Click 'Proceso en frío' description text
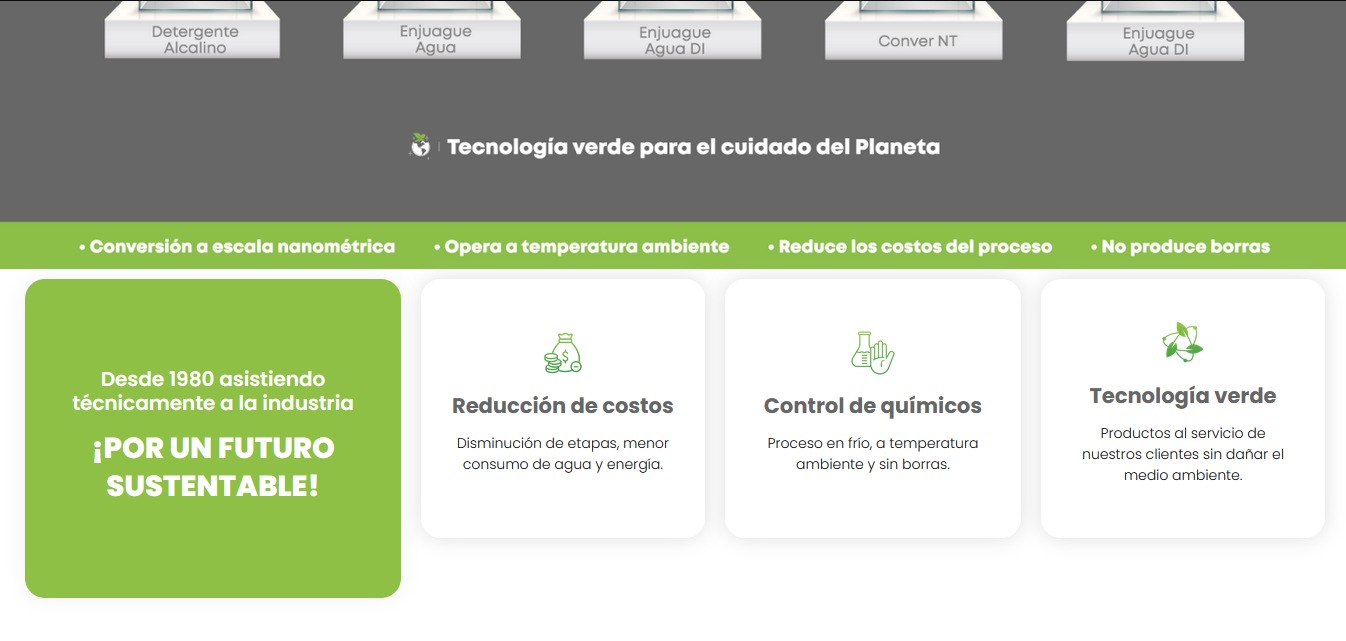The width and height of the screenshot is (1346, 641). [x=872, y=453]
